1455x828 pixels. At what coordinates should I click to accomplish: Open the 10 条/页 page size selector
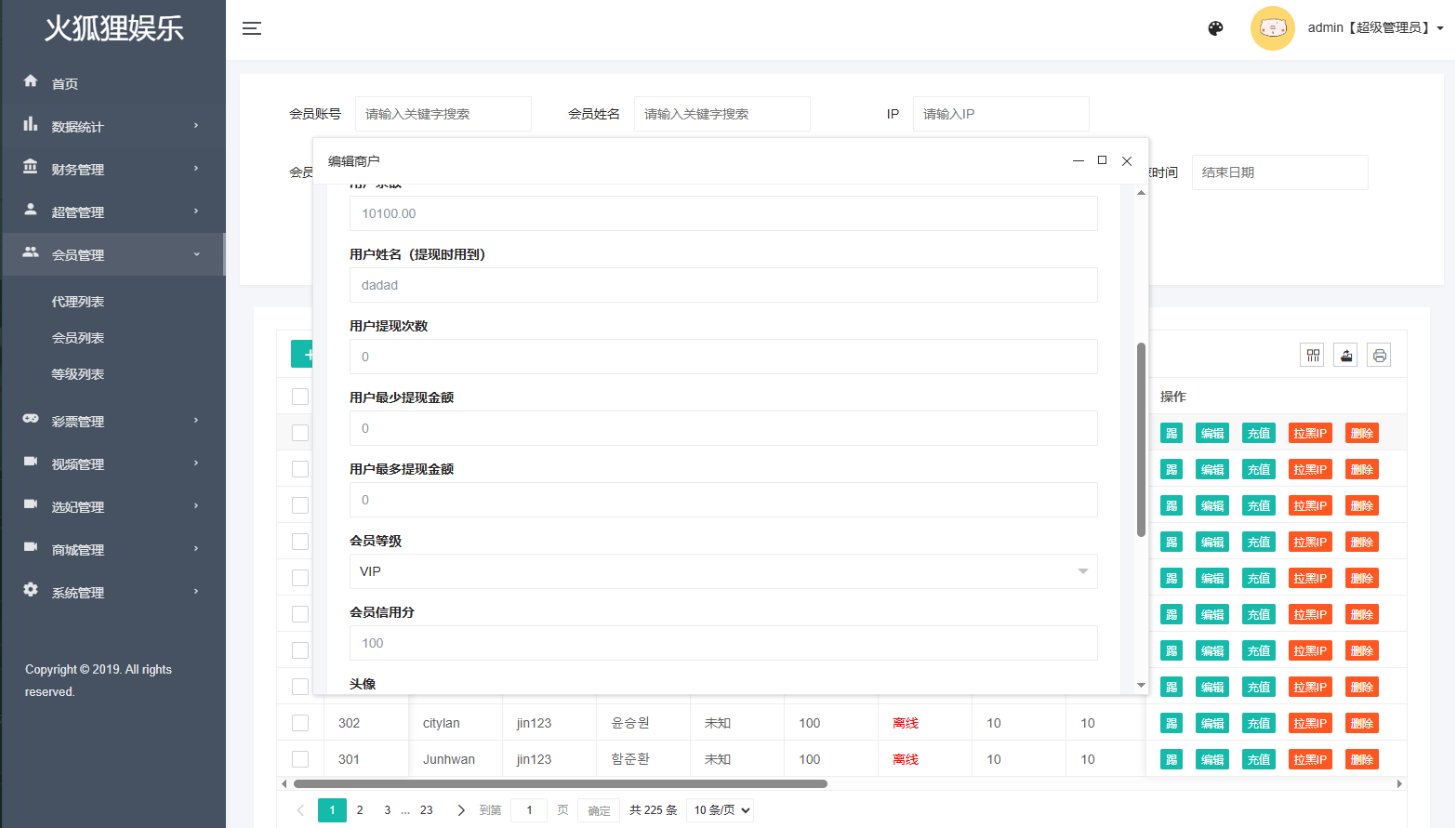point(720,810)
